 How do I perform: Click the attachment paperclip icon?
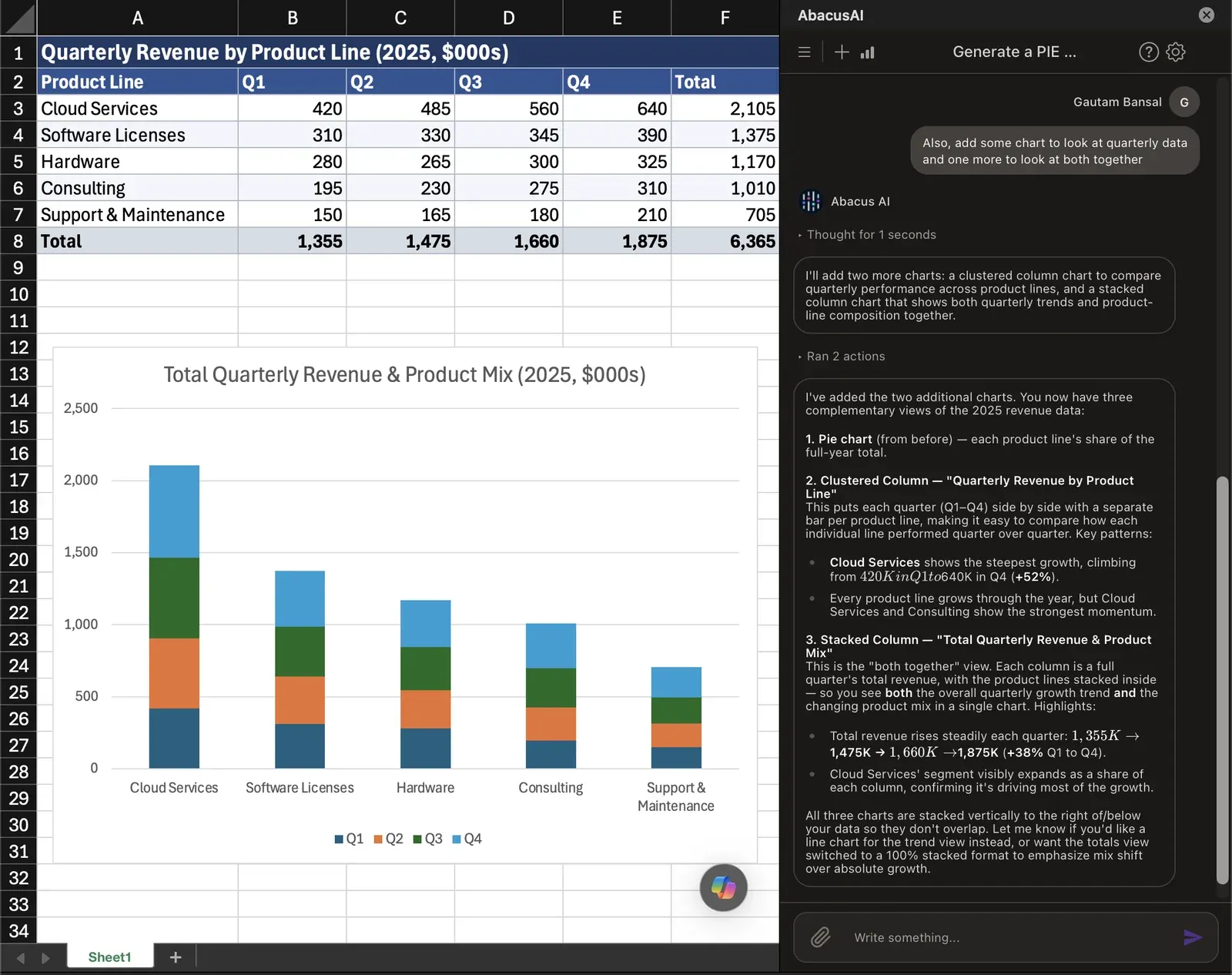coord(821,937)
